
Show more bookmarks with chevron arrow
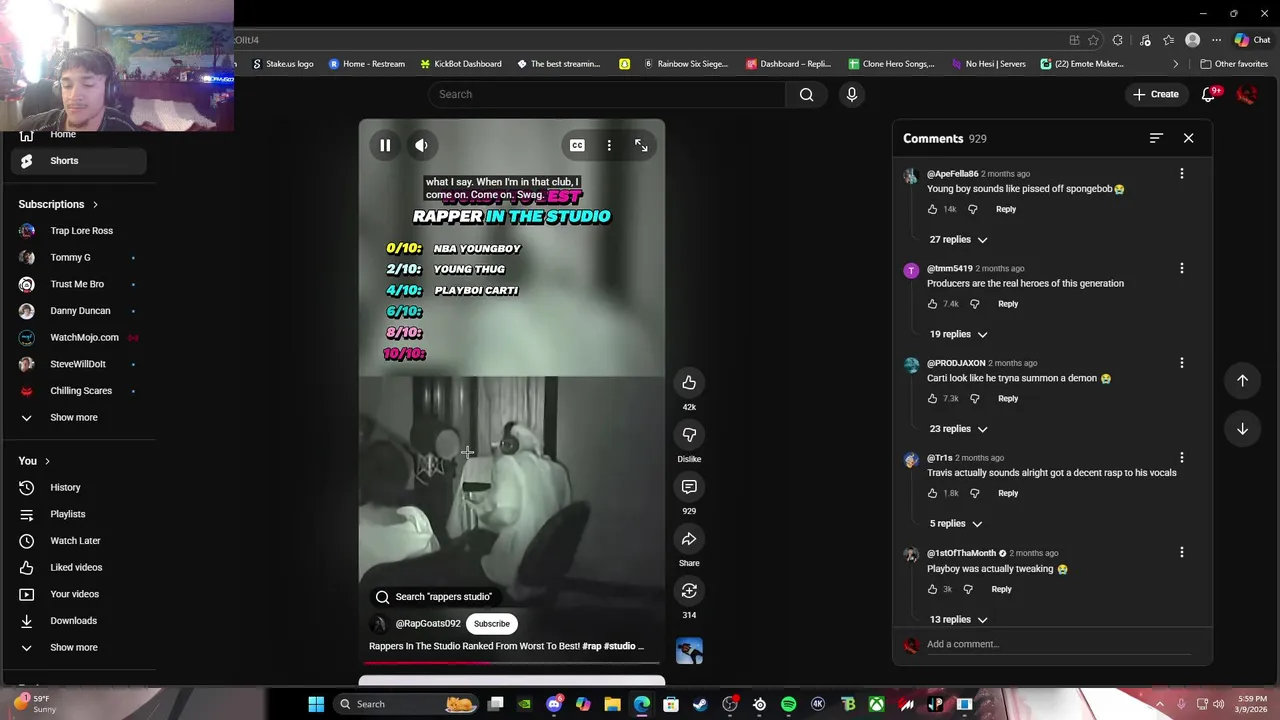(x=1176, y=64)
